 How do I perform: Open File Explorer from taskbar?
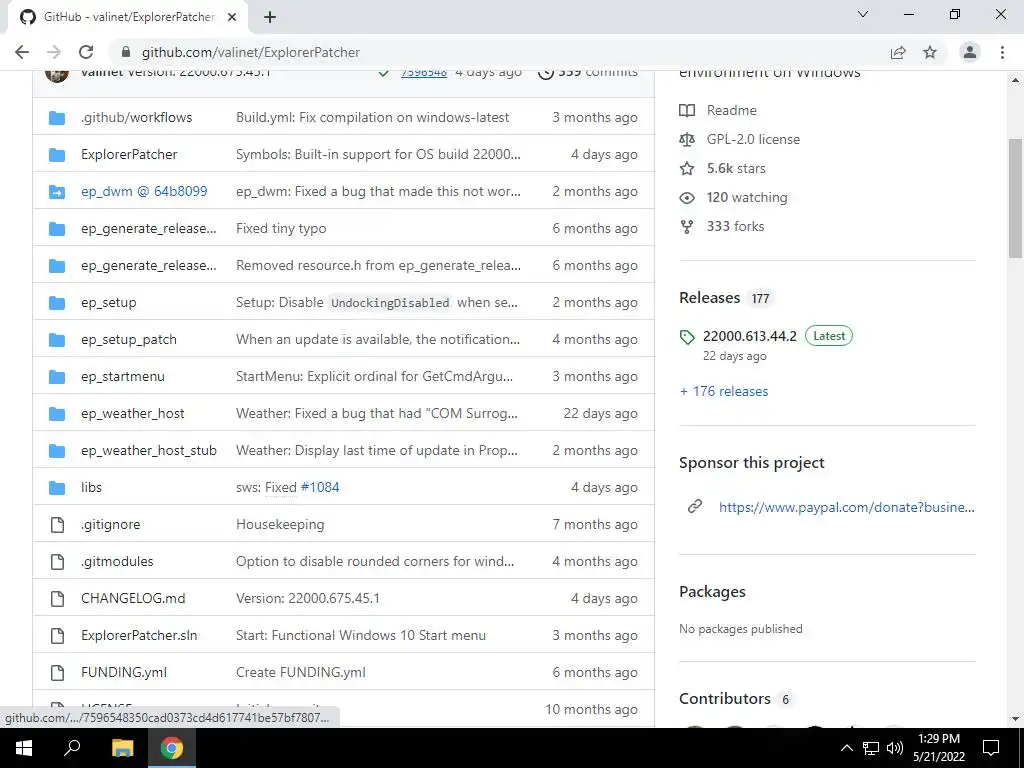click(x=122, y=748)
